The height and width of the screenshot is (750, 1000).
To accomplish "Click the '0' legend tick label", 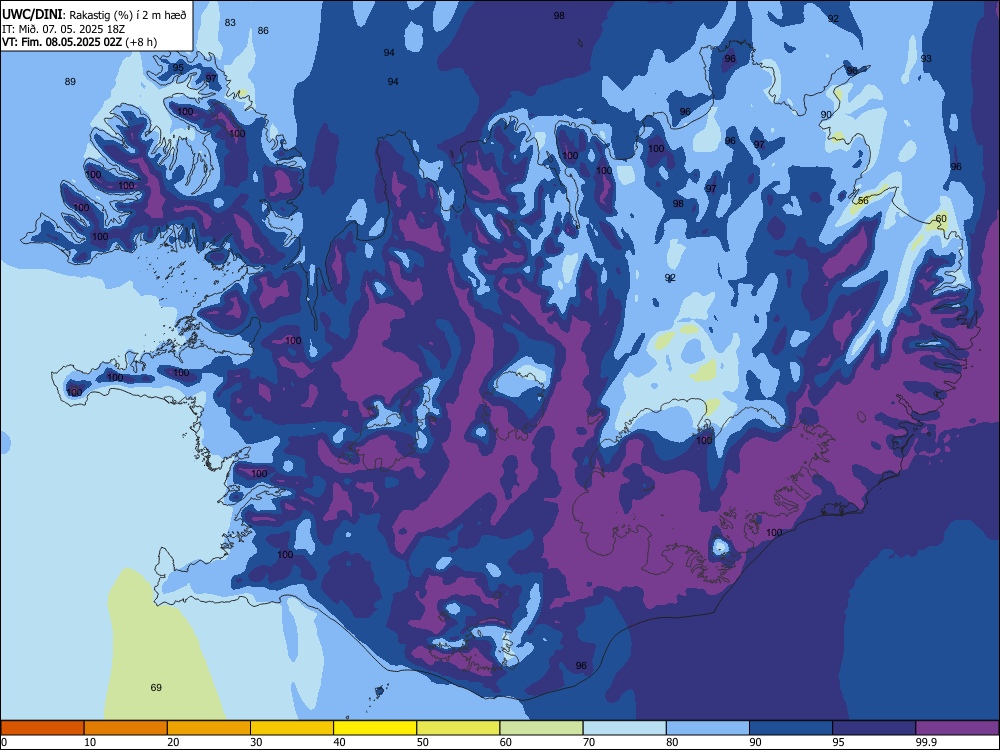I will coord(4,742).
